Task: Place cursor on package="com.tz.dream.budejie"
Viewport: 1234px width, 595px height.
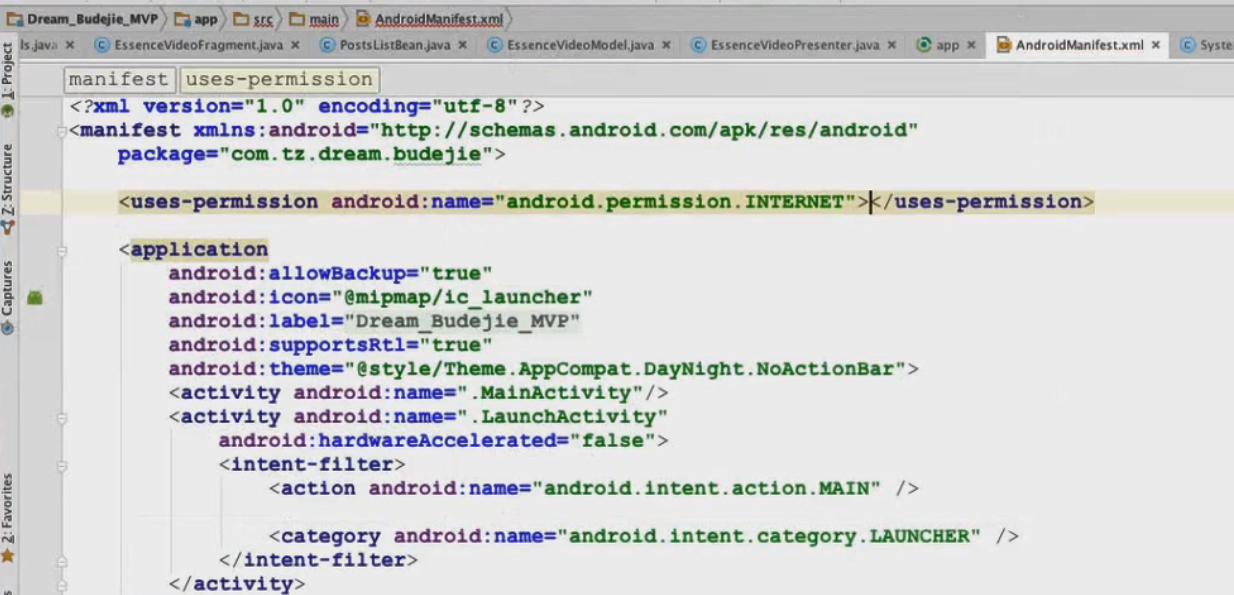Action: pos(306,154)
